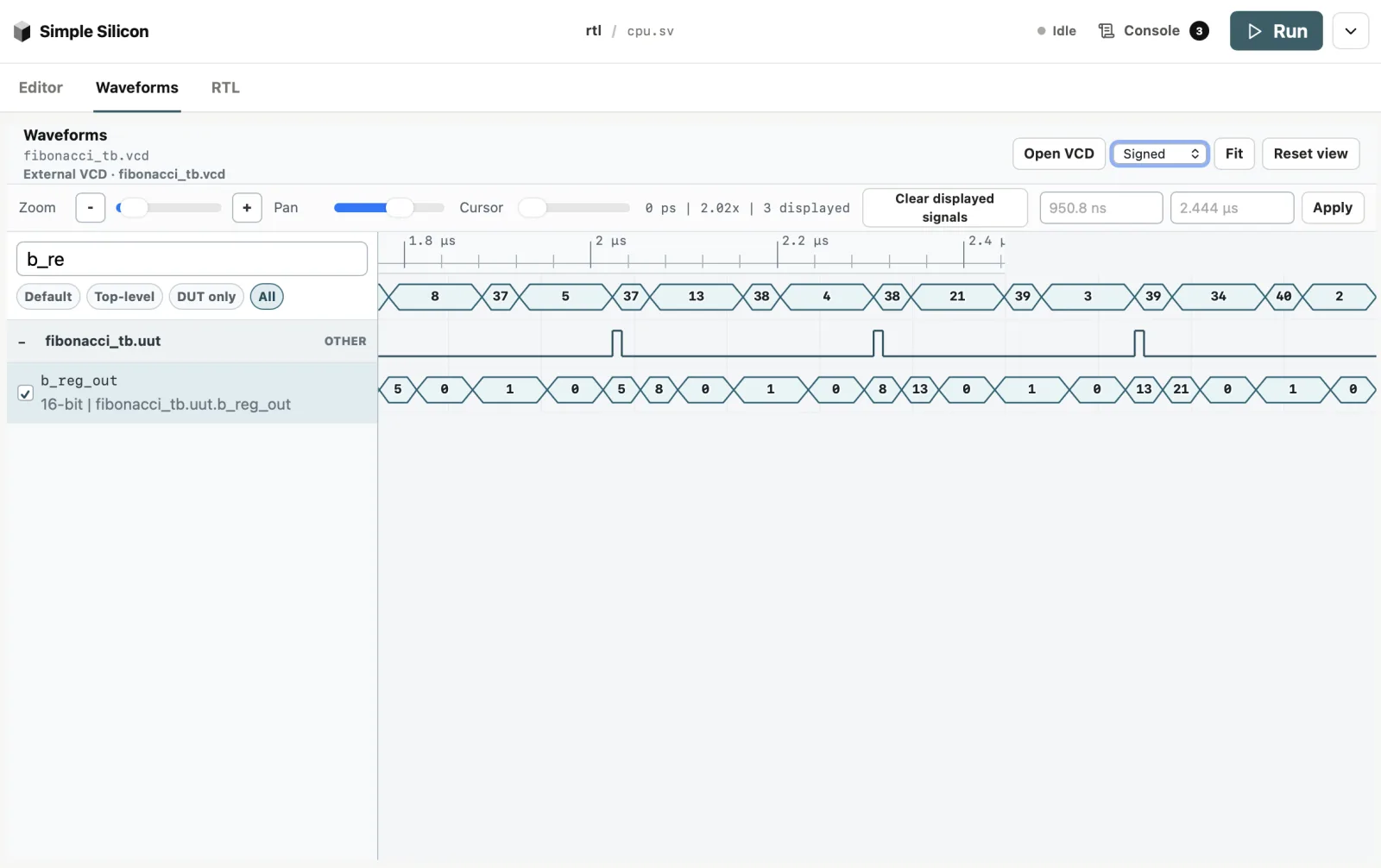Click the play icon in Run button
Screen dimensions: 1381x868
(1255, 31)
